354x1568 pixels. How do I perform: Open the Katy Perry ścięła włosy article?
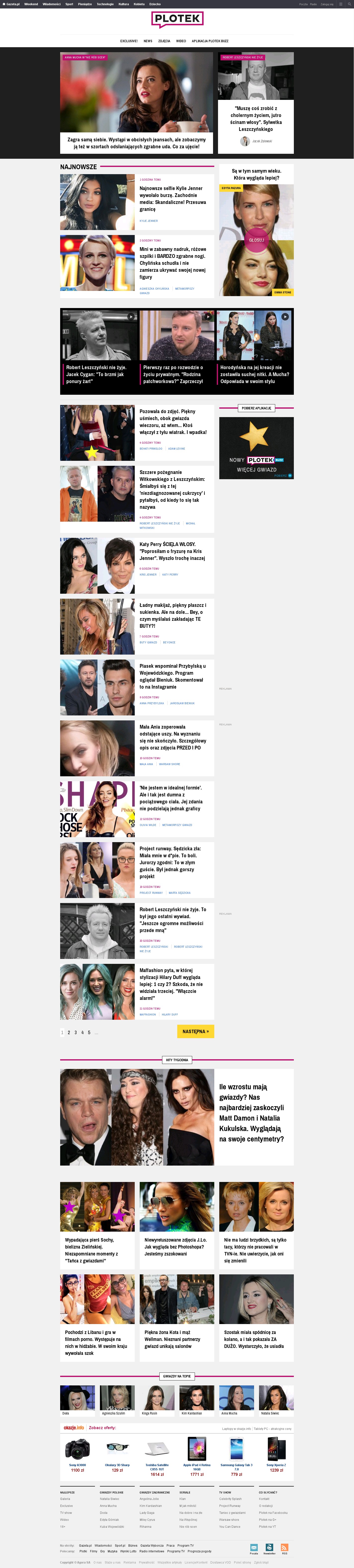tap(173, 551)
